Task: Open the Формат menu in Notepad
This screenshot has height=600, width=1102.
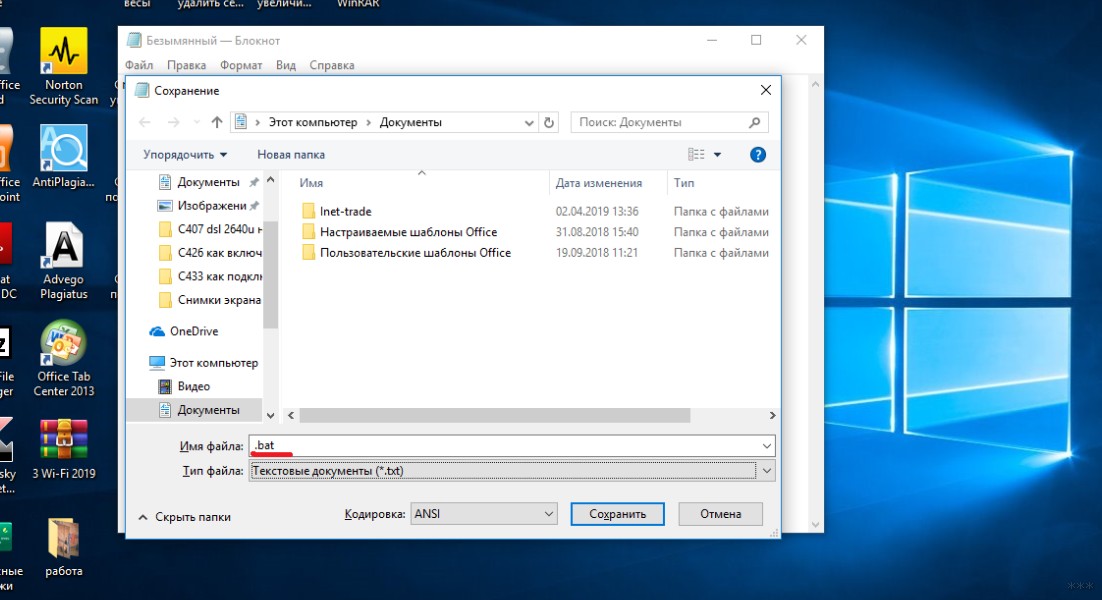Action: coord(240,65)
